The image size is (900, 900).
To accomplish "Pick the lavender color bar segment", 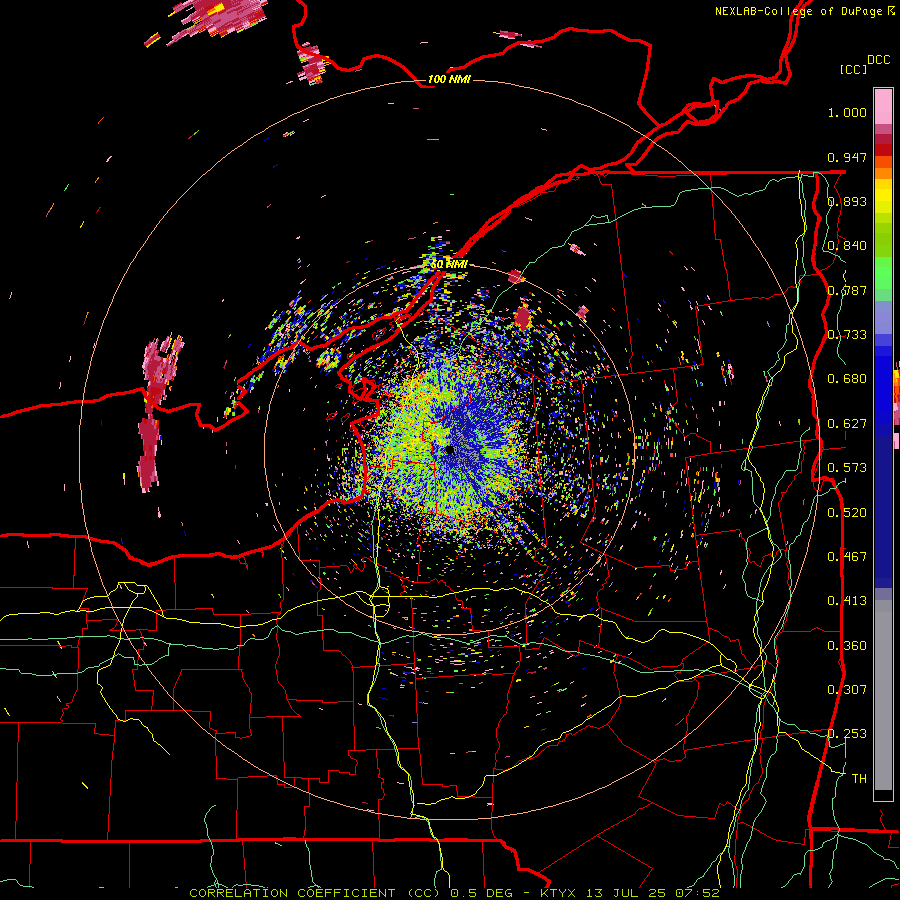I will tap(883, 317).
